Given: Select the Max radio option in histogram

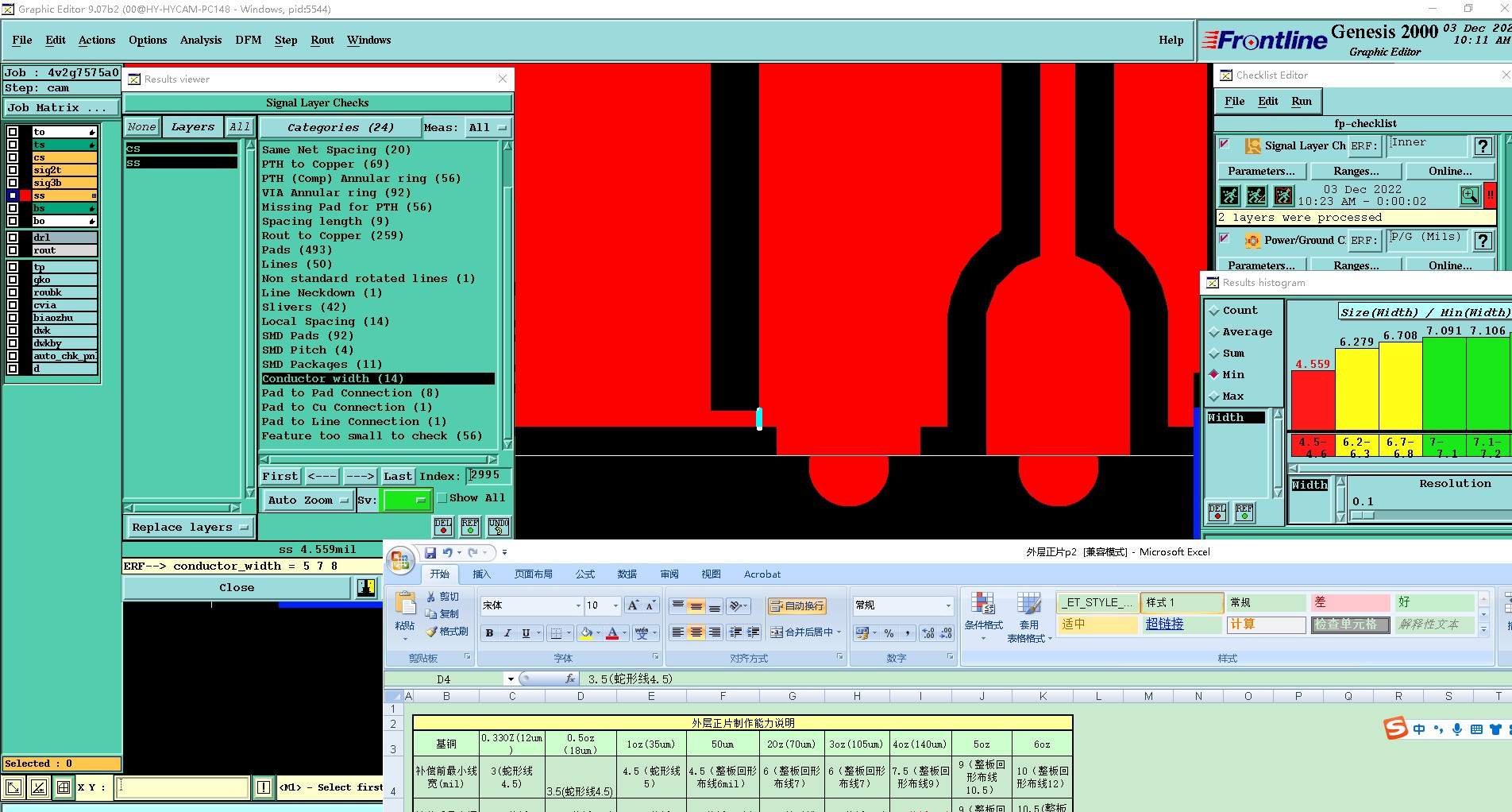Looking at the screenshot, I should tap(1213, 396).
